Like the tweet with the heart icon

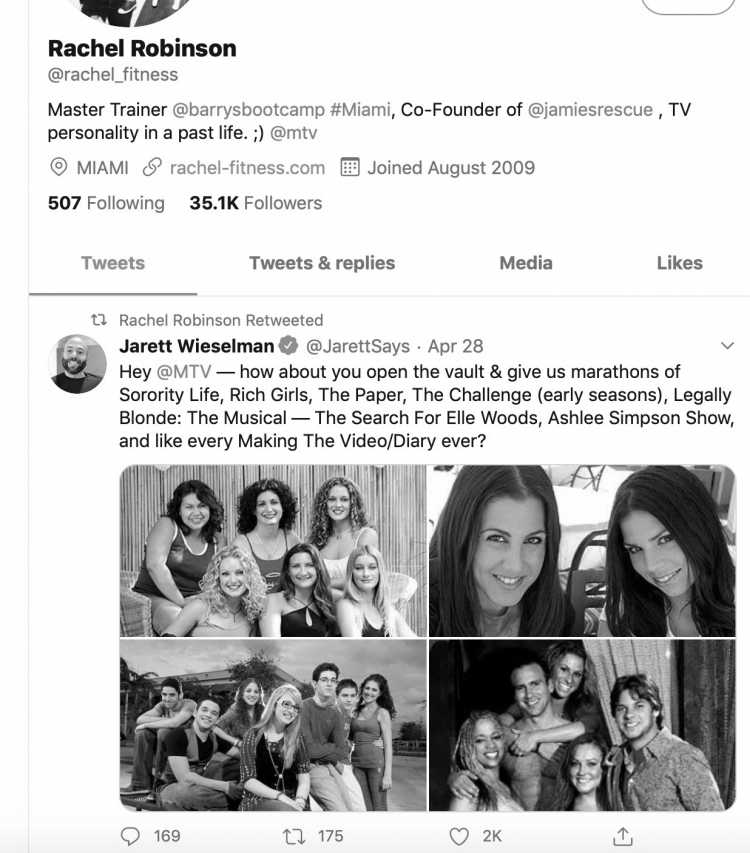[459, 836]
